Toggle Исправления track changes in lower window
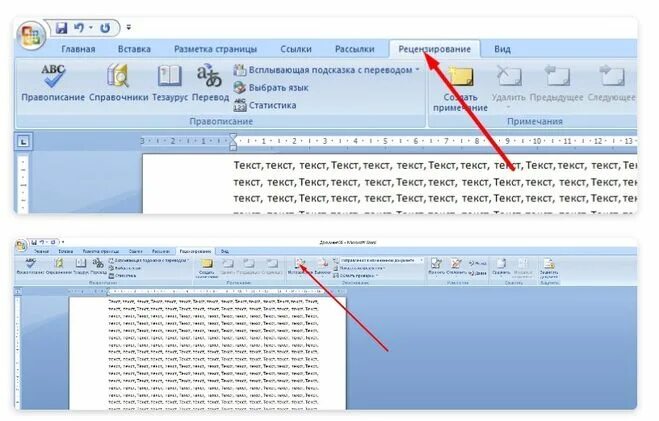This screenshot has height=421, width=659. pyautogui.click(x=300, y=267)
